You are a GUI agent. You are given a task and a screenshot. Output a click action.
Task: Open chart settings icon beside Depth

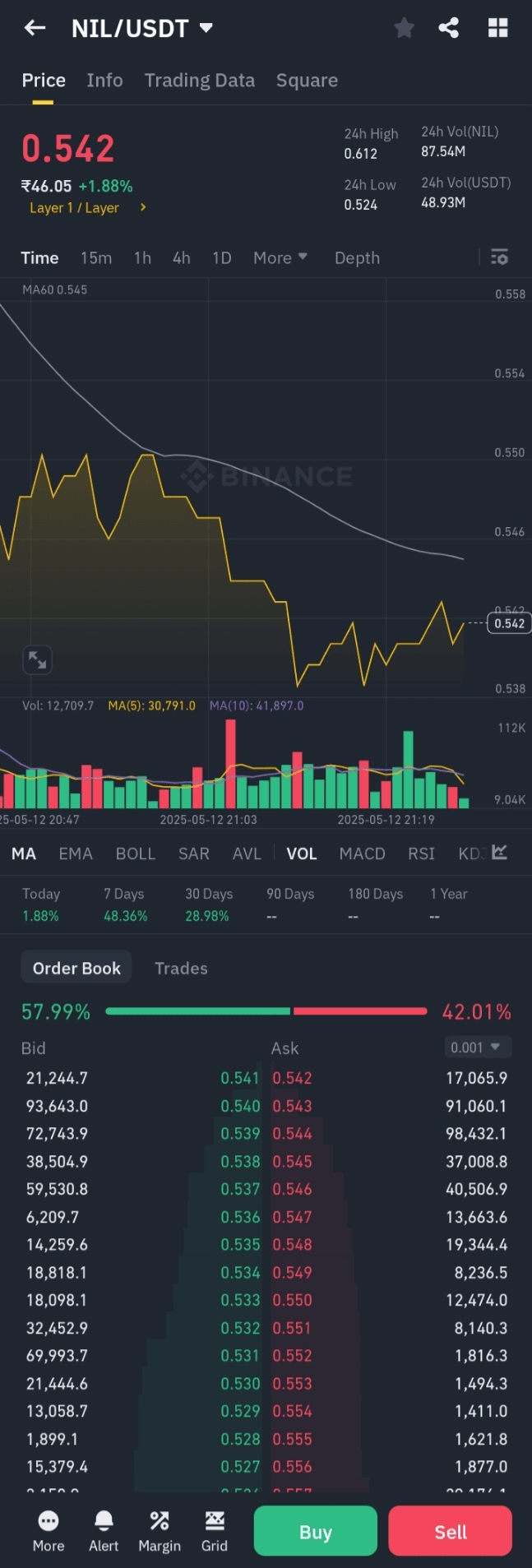pos(499,257)
